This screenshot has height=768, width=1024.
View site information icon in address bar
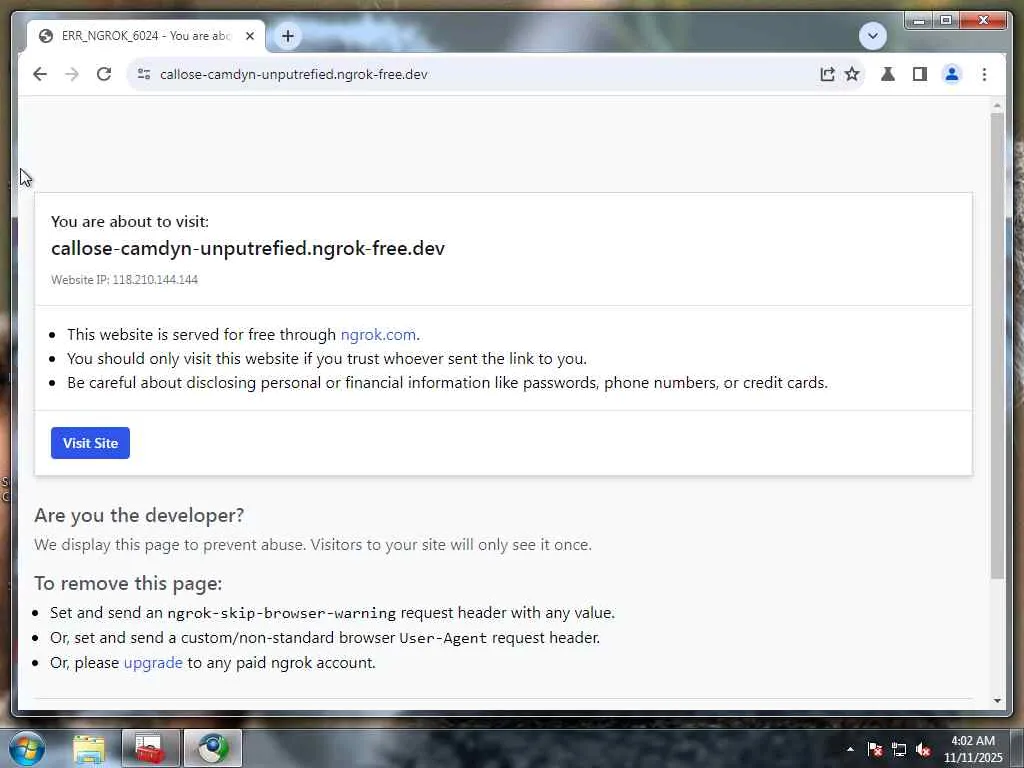click(x=144, y=74)
